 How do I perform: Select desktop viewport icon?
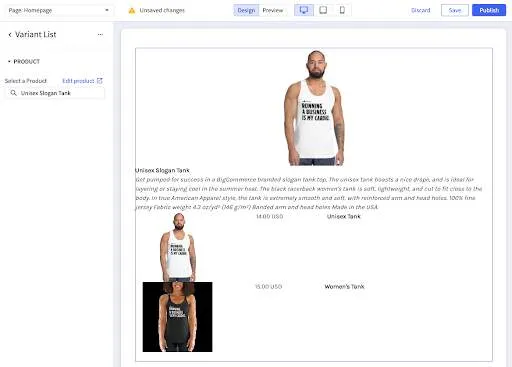point(304,10)
